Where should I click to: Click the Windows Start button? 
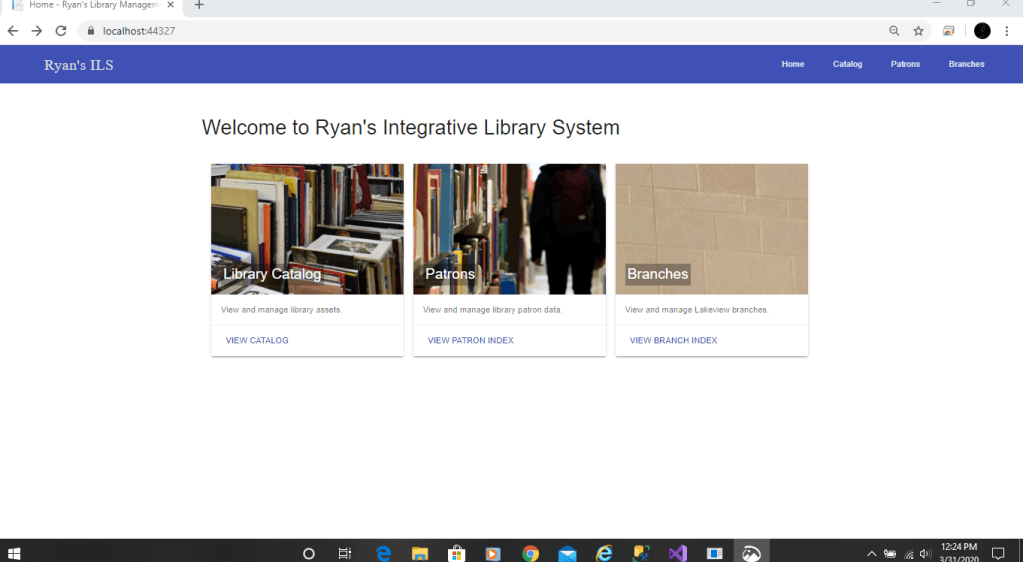(x=14, y=553)
